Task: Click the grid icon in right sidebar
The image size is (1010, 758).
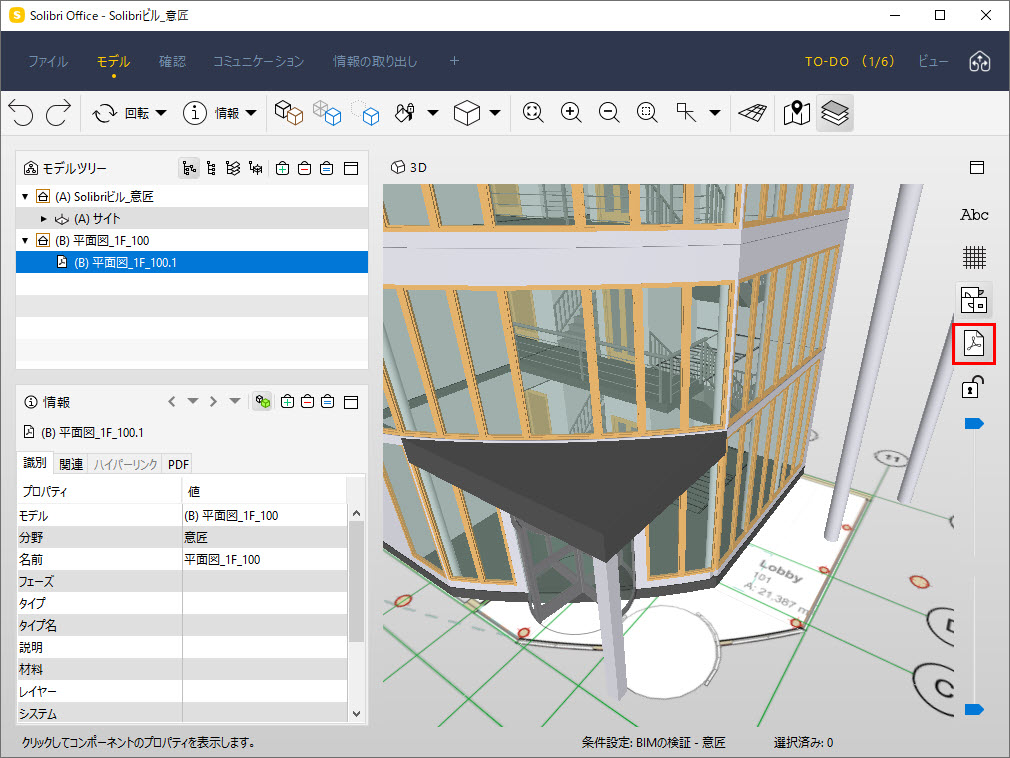Action: pyautogui.click(x=974, y=258)
